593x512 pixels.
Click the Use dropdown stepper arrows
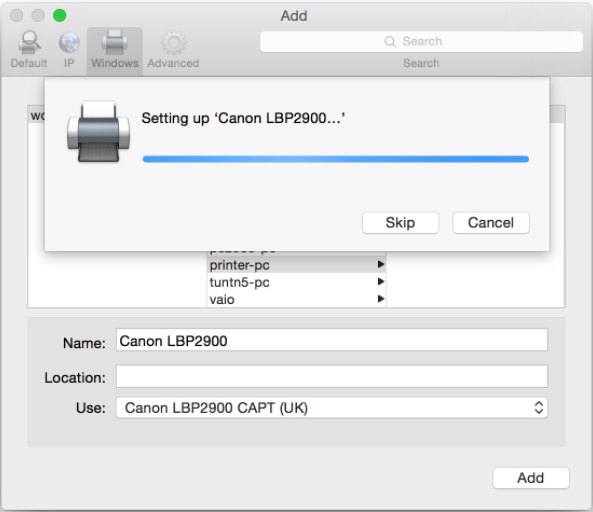[x=539, y=408]
